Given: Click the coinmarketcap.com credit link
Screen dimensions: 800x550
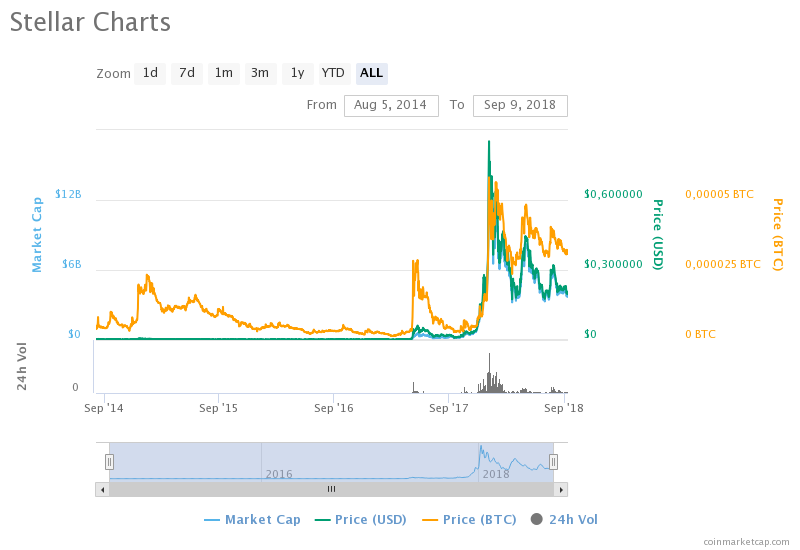Looking at the screenshot, I should pos(746,542).
